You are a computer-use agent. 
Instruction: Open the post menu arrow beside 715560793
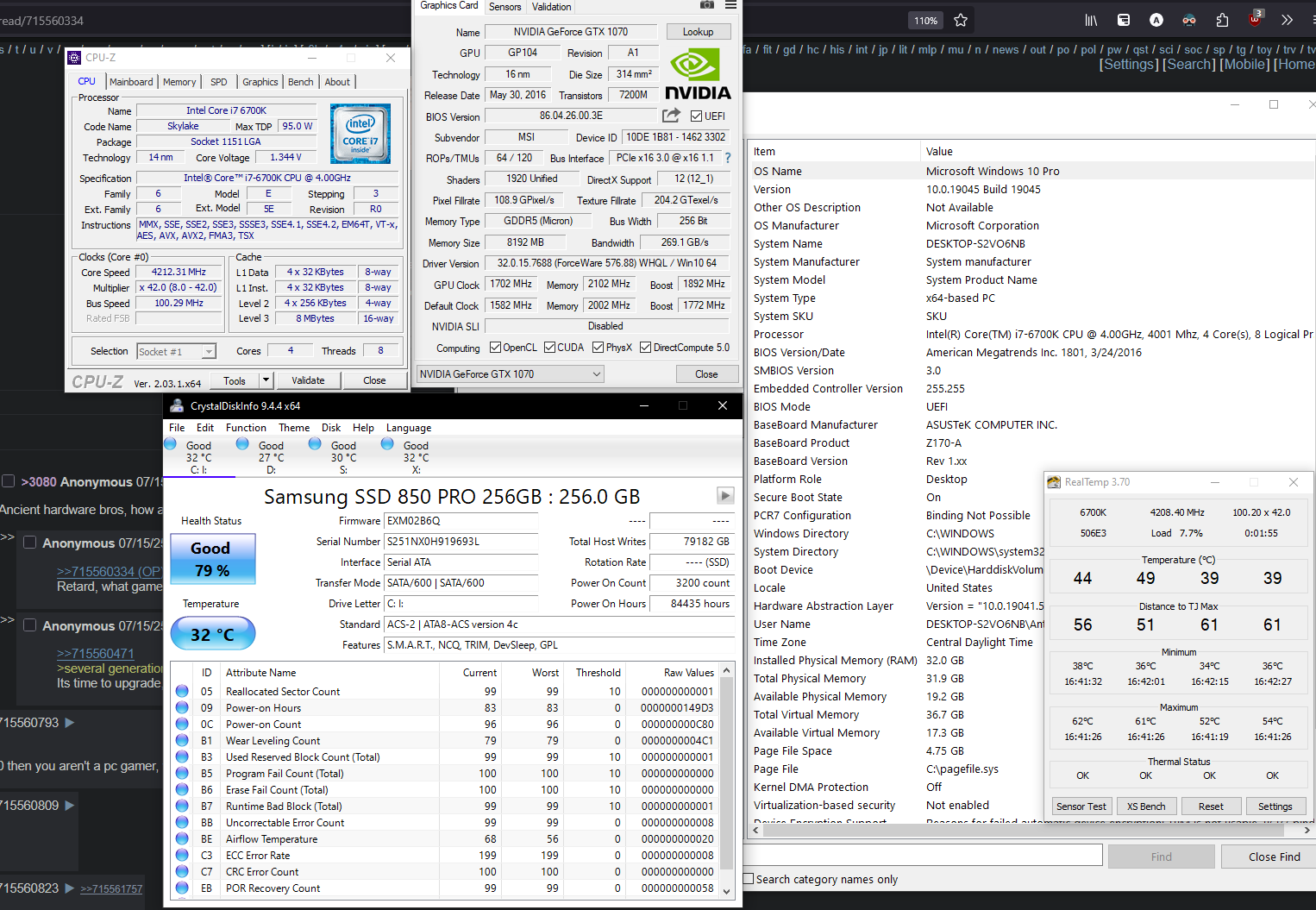70,722
